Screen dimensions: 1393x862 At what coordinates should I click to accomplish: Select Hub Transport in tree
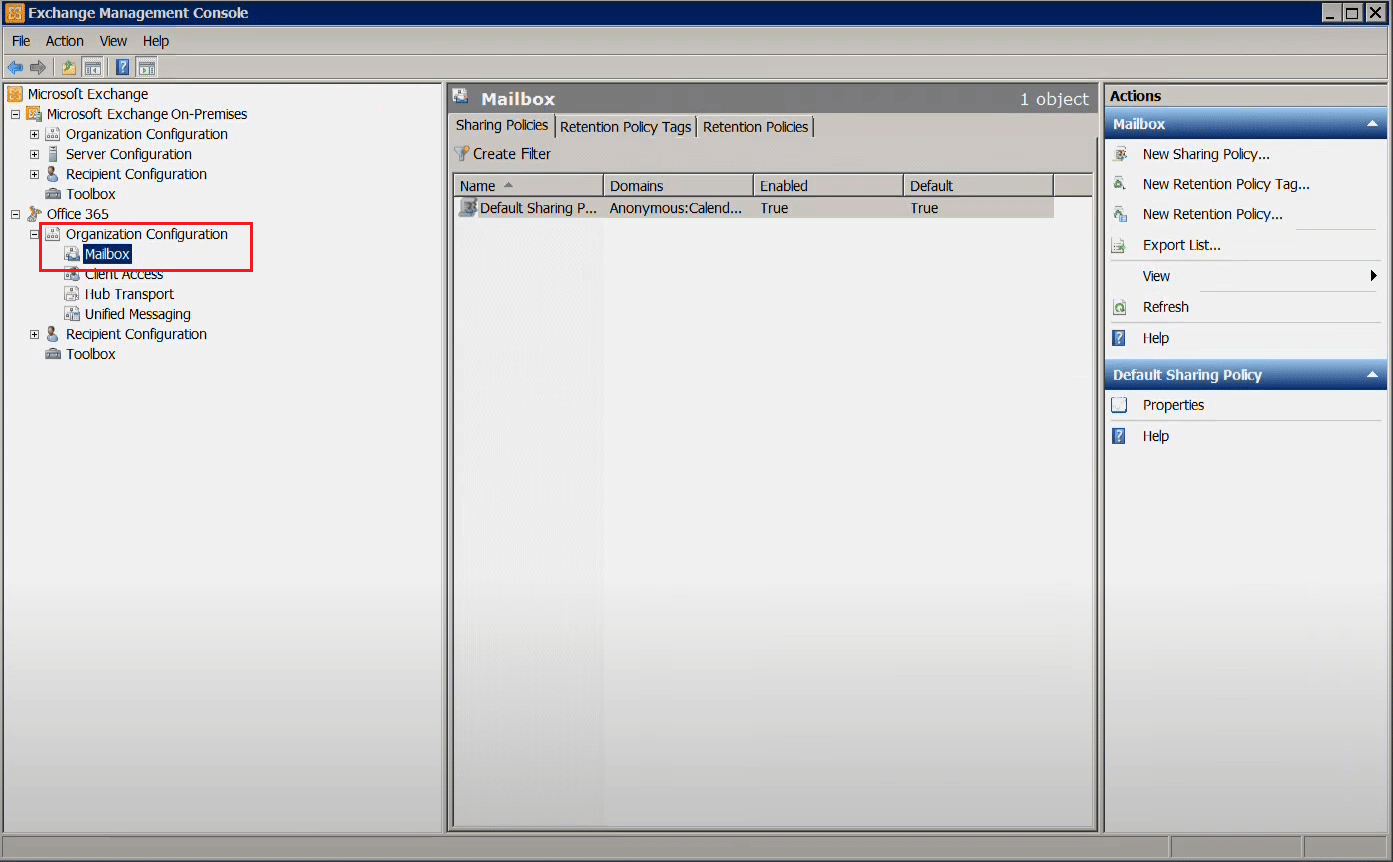tap(129, 294)
